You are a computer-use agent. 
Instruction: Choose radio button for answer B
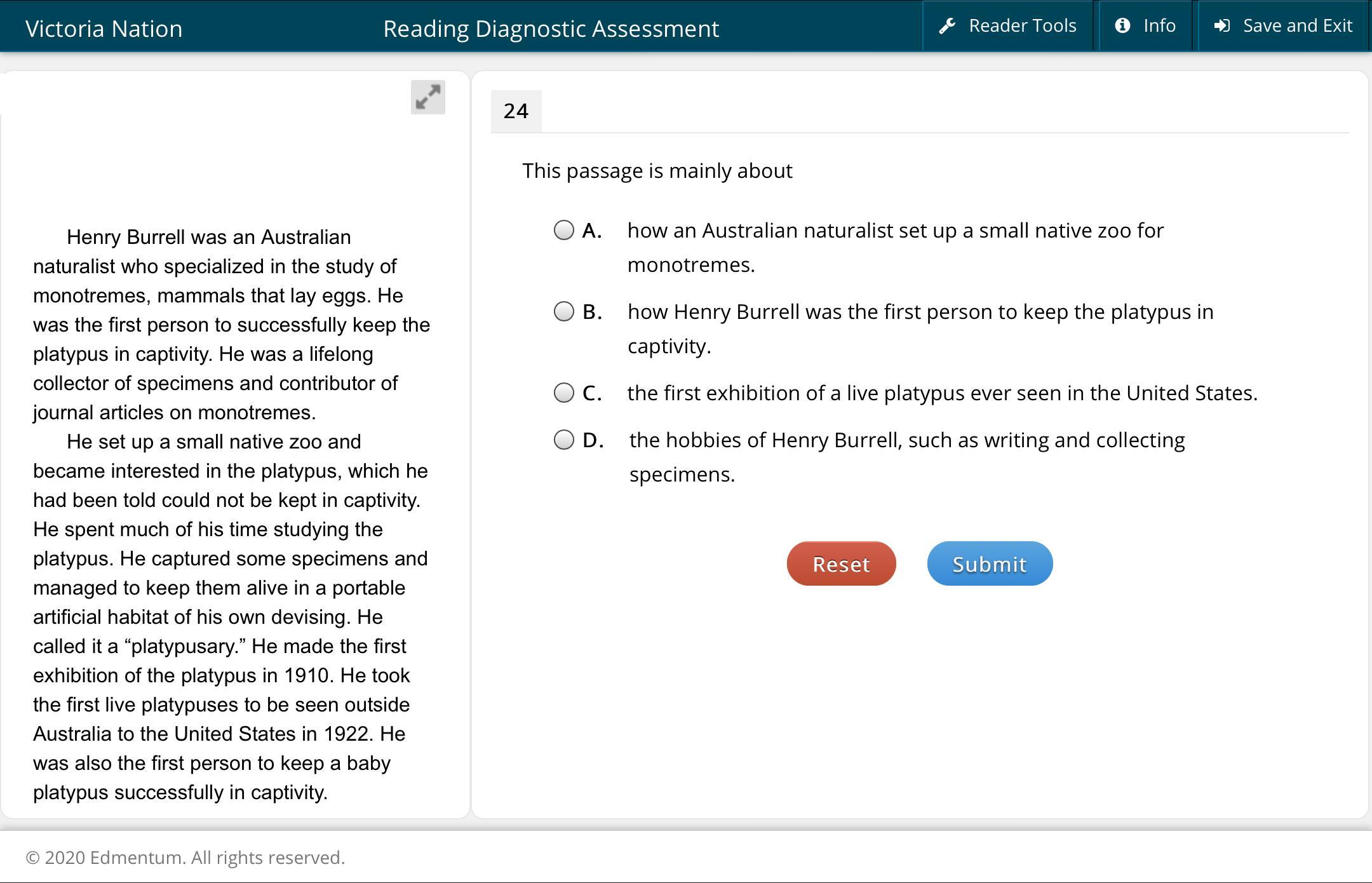click(x=563, y=311)
